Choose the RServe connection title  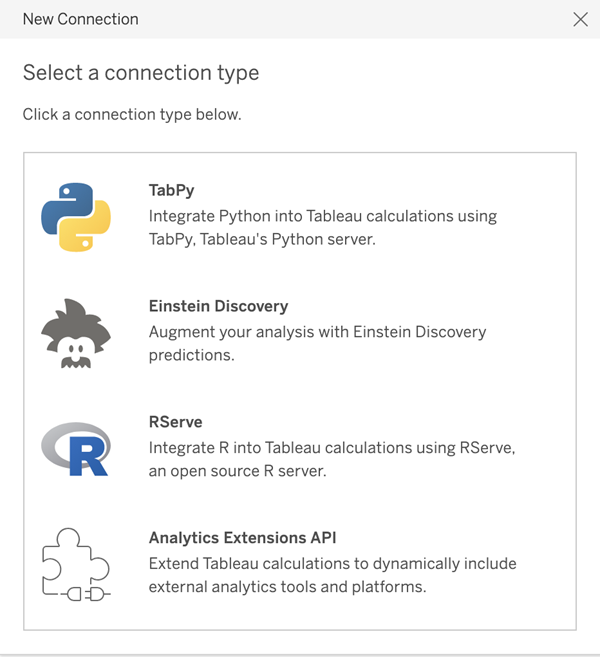click(176, 422)
